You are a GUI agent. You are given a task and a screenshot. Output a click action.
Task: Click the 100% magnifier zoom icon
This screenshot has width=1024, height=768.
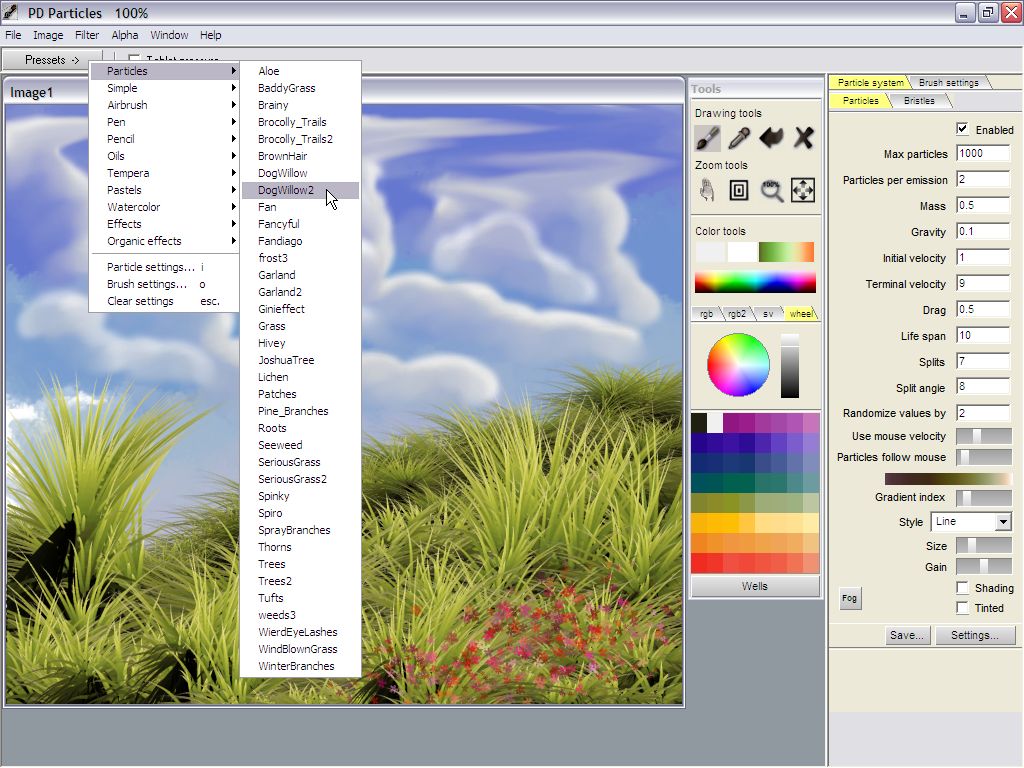tap(771, 190)
